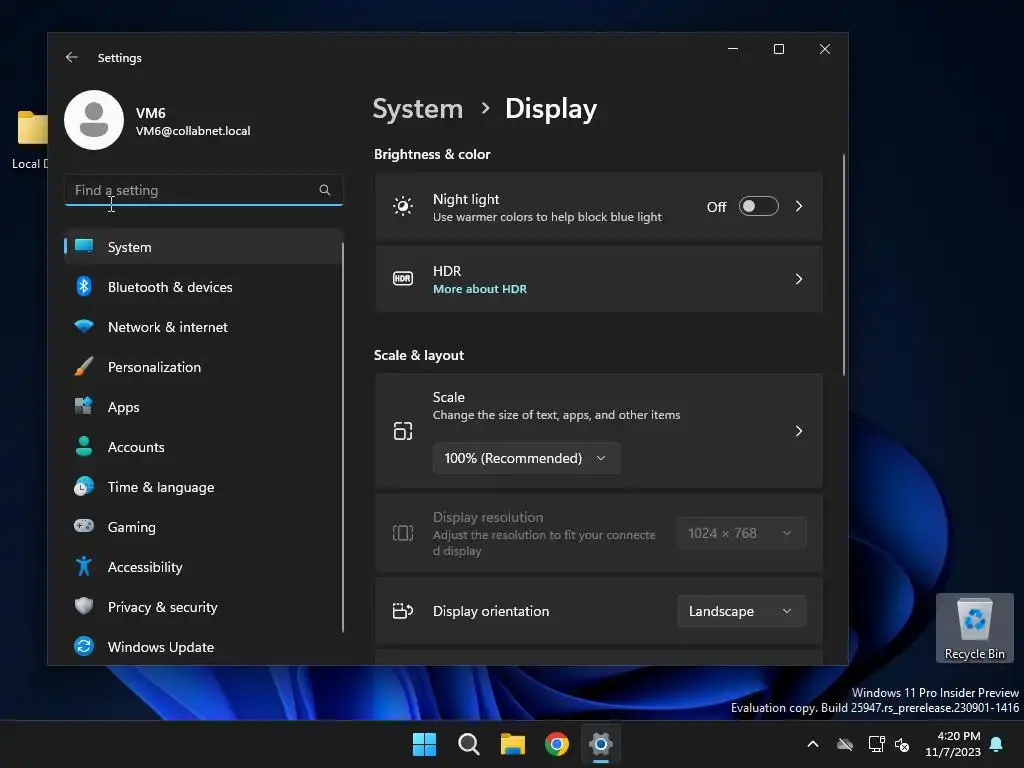Click the Display orientation label
The width and height of the screenshot is (1024, 768).
coord(490,611)
